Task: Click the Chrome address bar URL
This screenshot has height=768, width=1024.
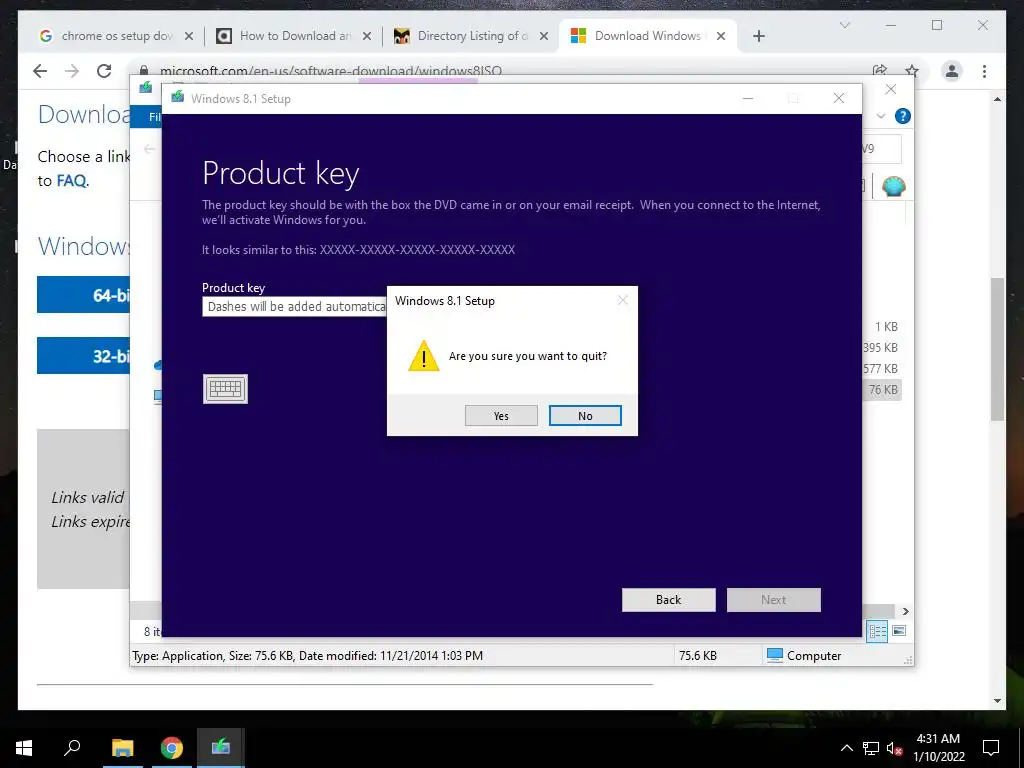Action: point(330,71)
